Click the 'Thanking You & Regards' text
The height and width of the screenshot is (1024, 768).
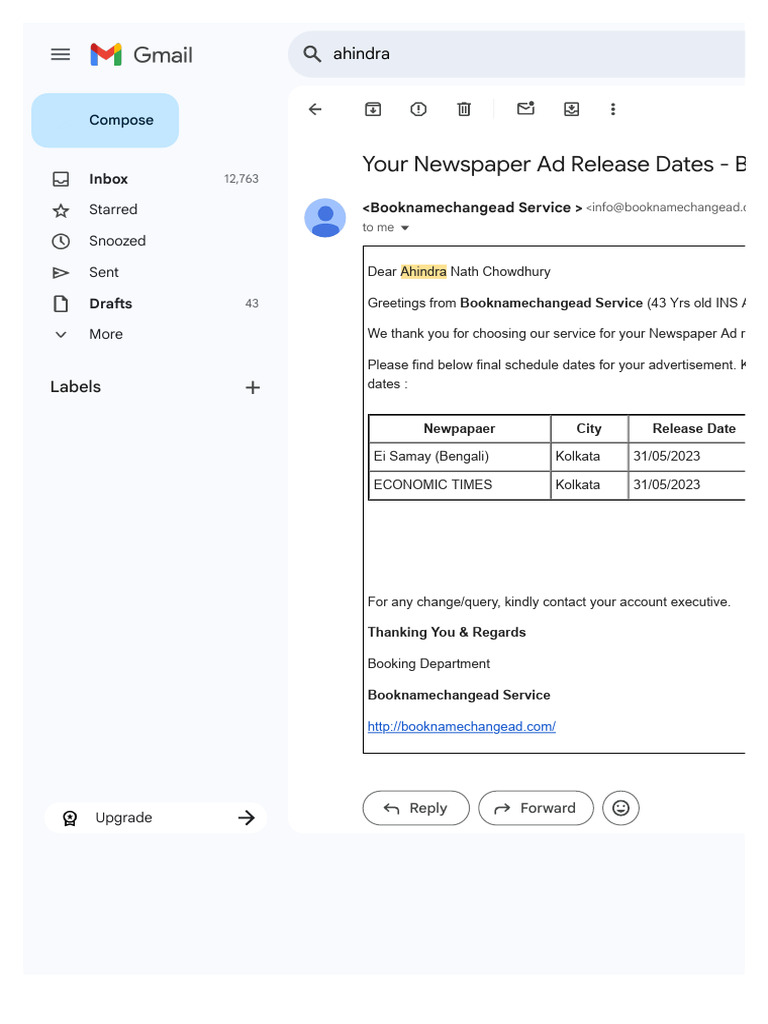click(x=447, y=632)
